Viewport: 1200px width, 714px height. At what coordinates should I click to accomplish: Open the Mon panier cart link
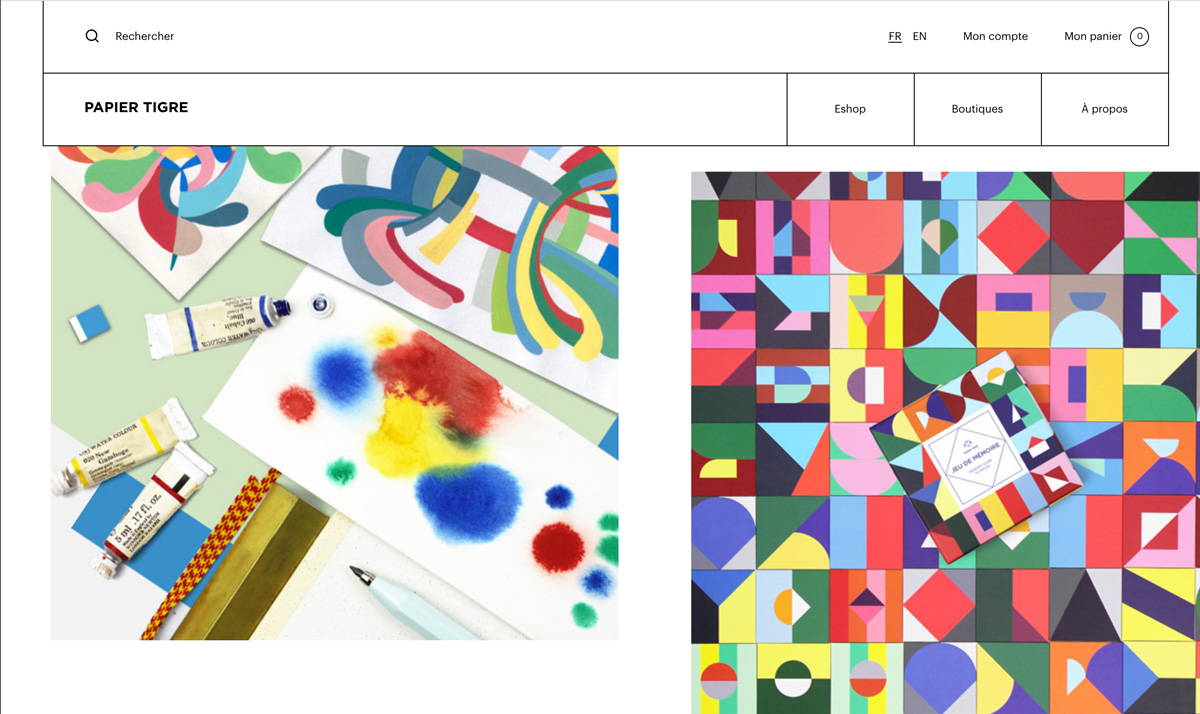[x=1093, y=36]
